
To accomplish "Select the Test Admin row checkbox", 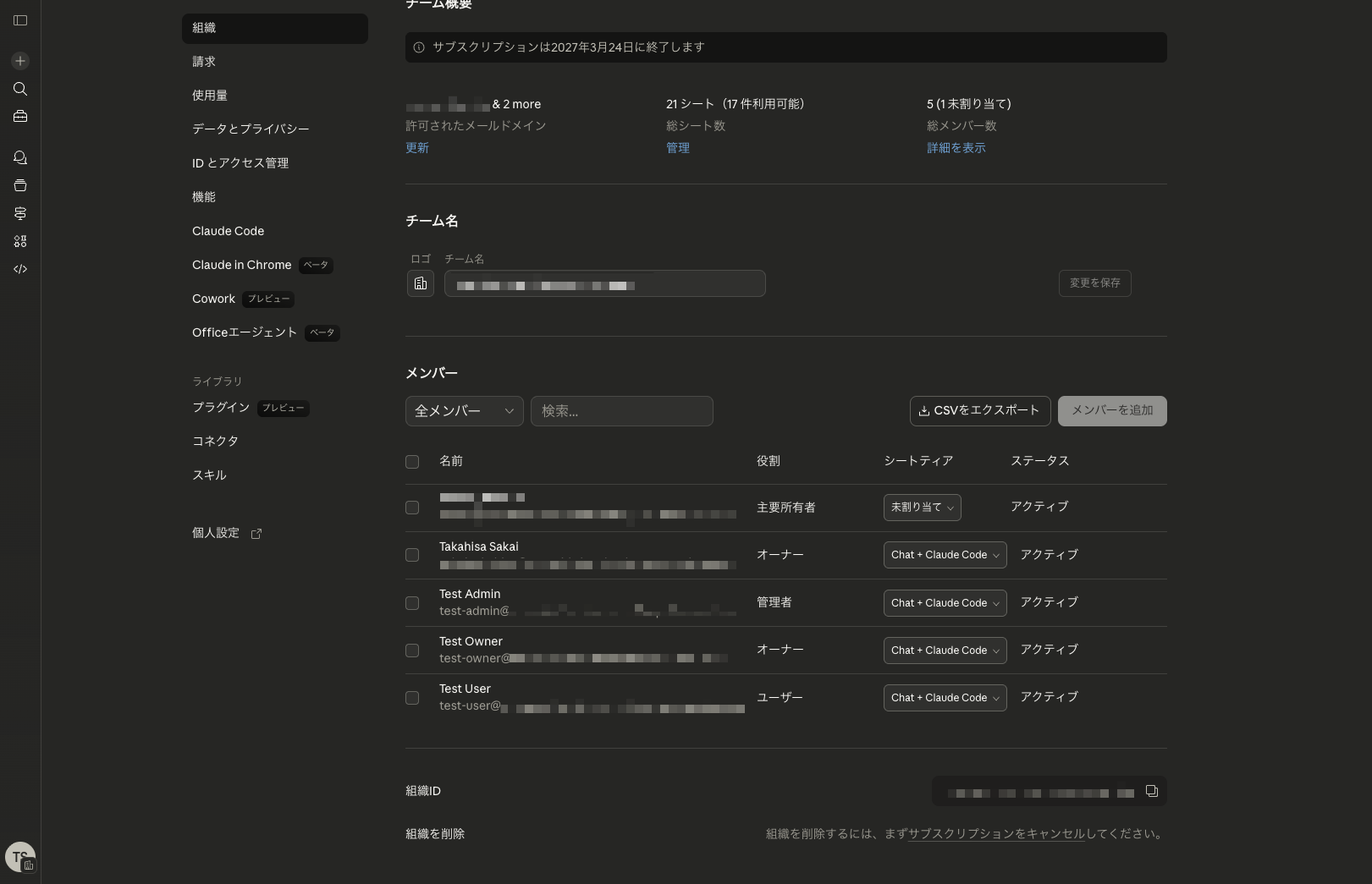I will tap(412, 603).
